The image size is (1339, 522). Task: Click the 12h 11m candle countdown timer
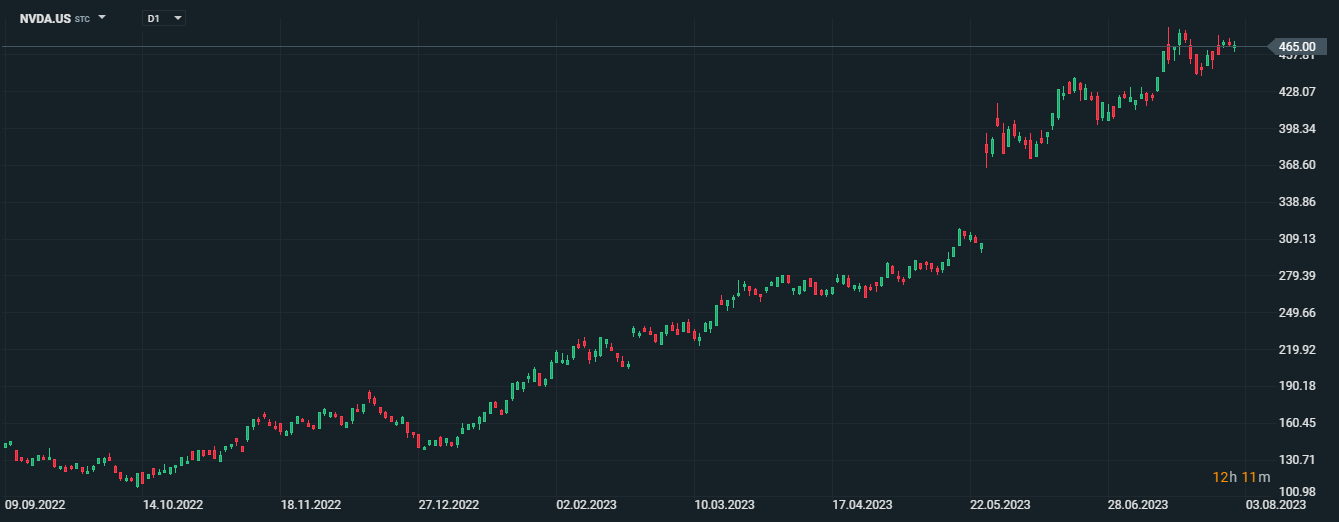1240,477
